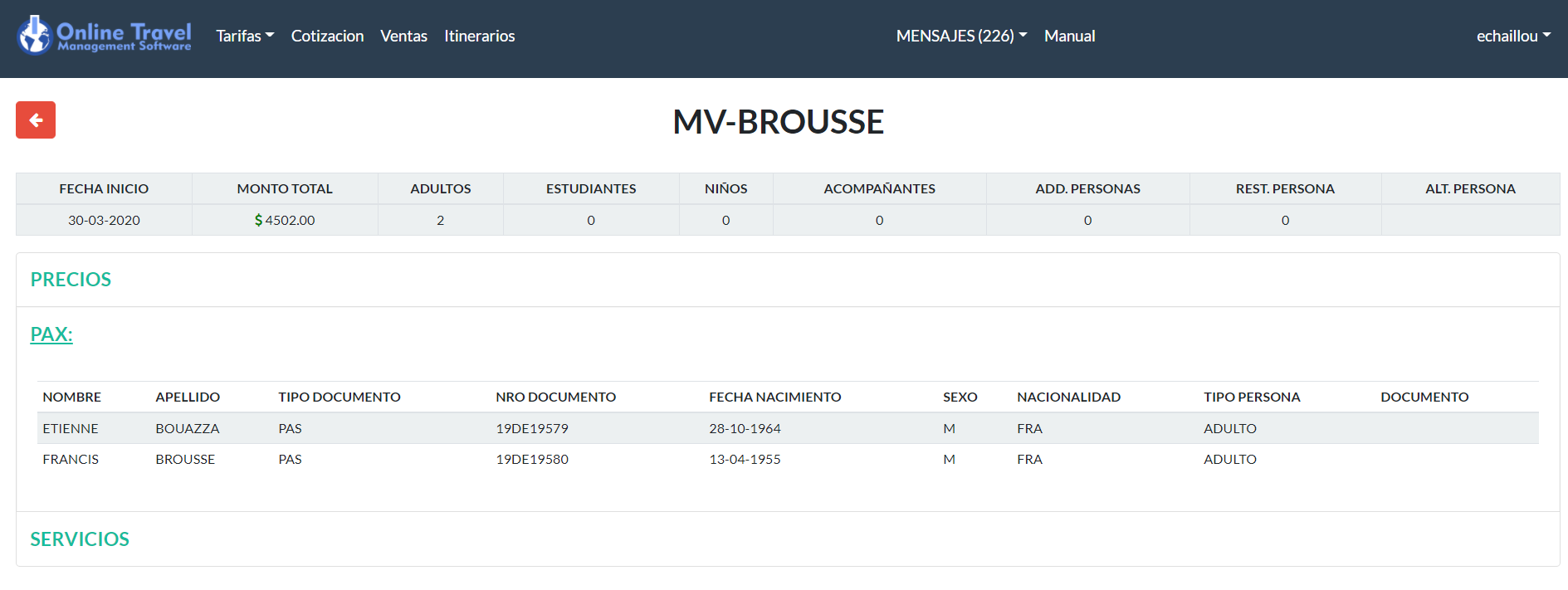This screenshot has height=590, width=1568.
Task: Open the Manual link
Action: point(1069,36)
